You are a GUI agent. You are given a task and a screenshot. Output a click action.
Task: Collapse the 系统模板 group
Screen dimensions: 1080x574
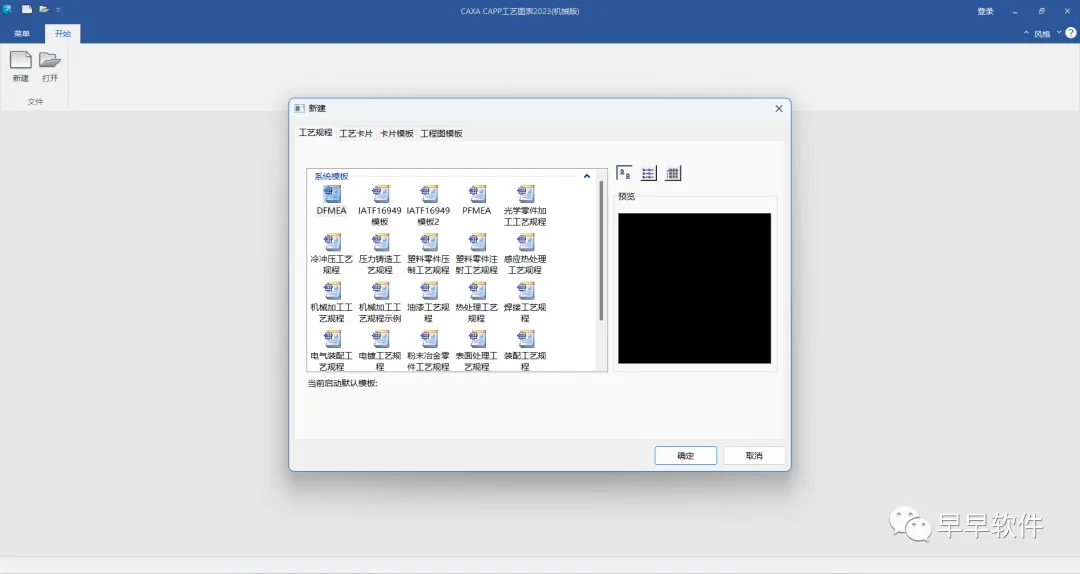tap(587, 176)
